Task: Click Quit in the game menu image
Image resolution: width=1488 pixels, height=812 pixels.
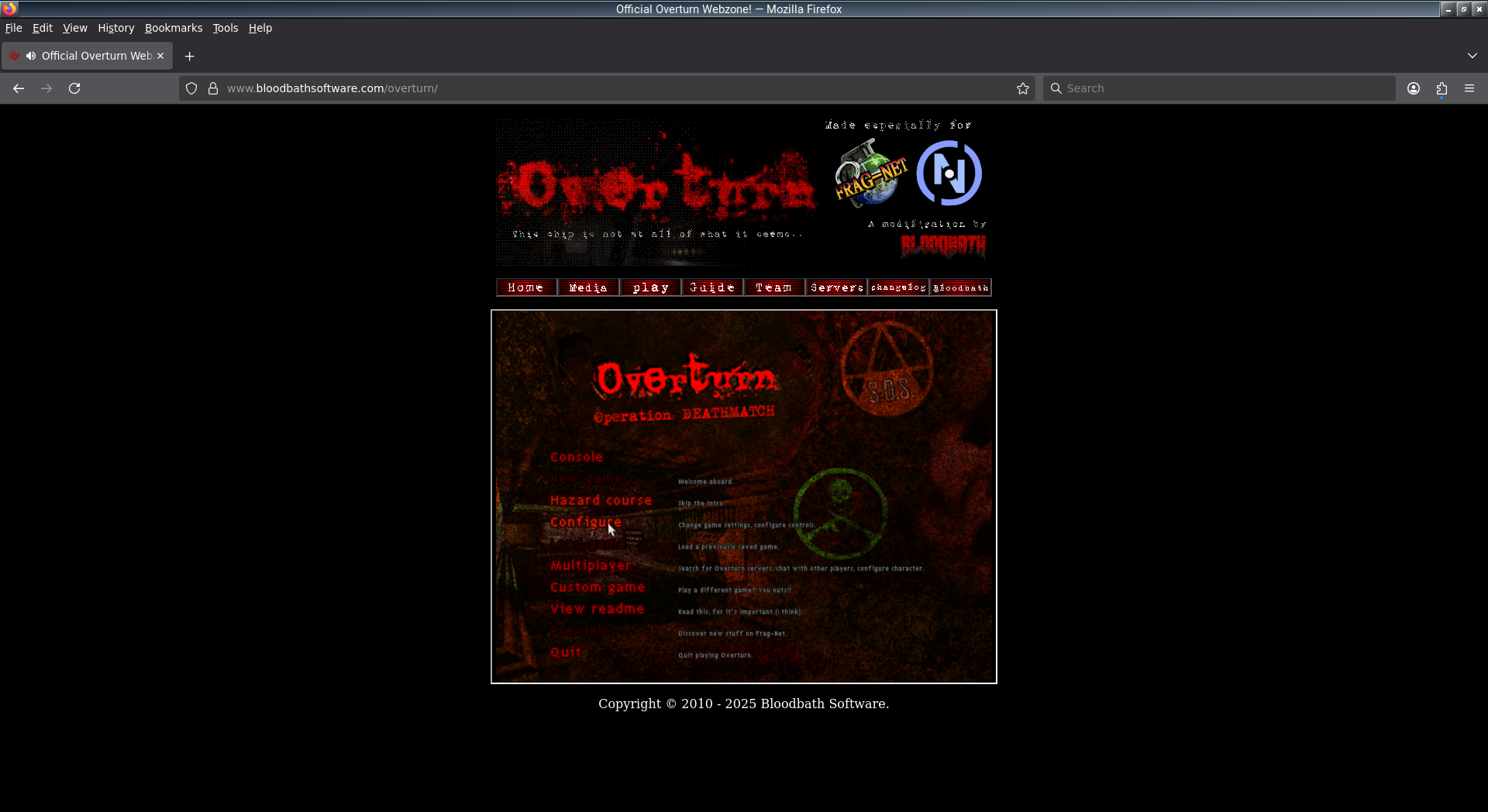Action: [566, 652]
